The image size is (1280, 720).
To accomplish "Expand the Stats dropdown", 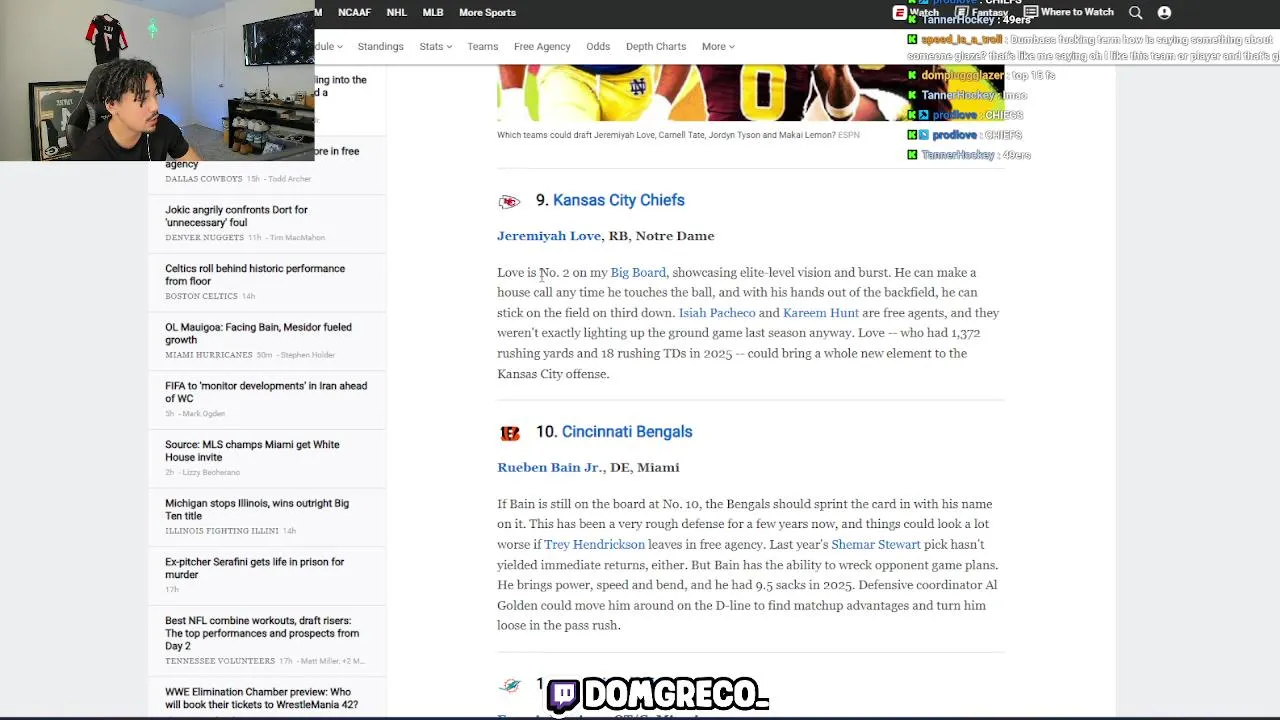I will click(x=435, y=46).
